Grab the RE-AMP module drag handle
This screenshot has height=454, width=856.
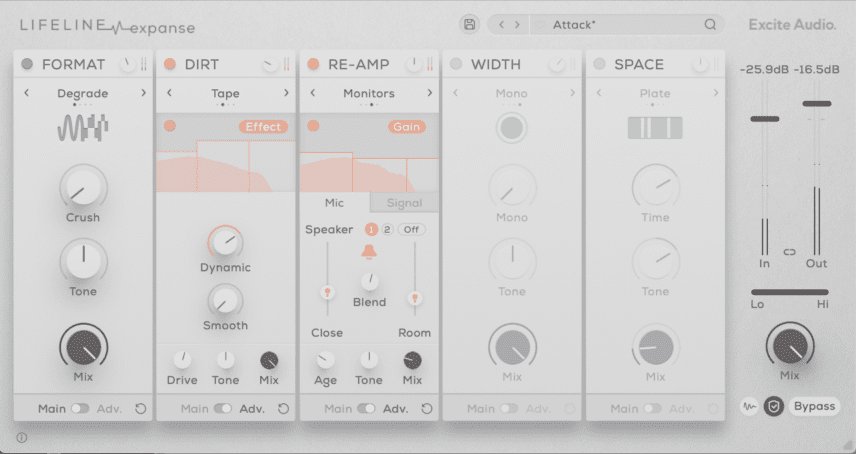click(x=430, y=64)
